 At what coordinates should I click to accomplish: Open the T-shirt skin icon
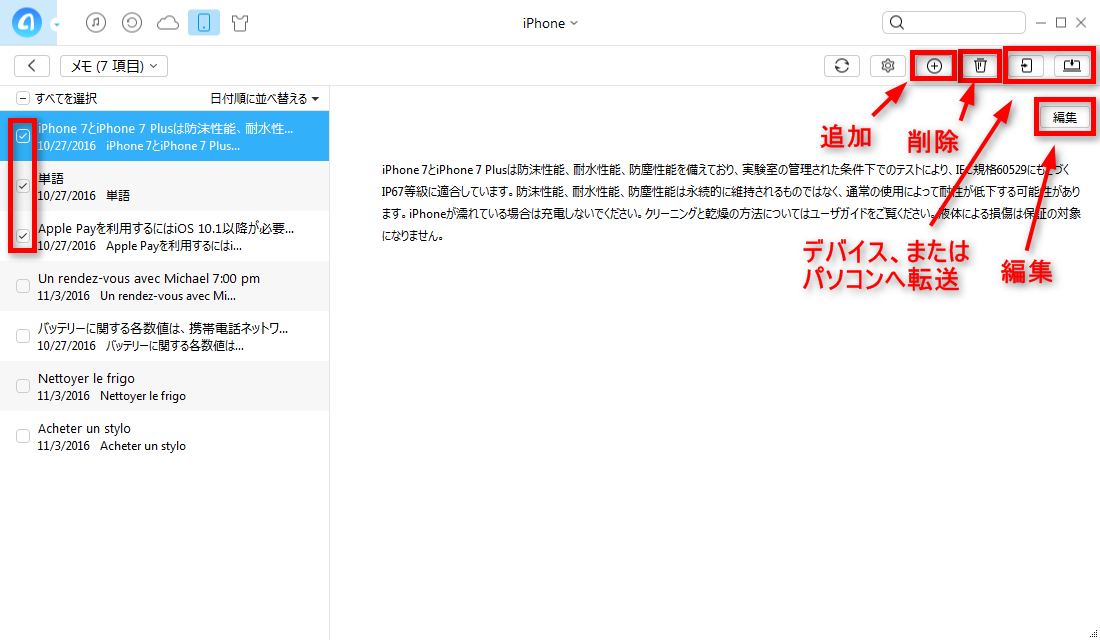click(240, 23)
